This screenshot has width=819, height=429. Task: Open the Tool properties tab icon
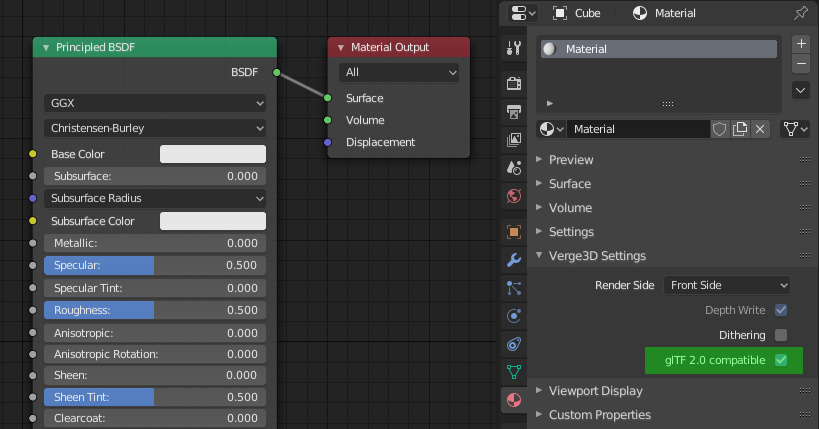[514, 48]
